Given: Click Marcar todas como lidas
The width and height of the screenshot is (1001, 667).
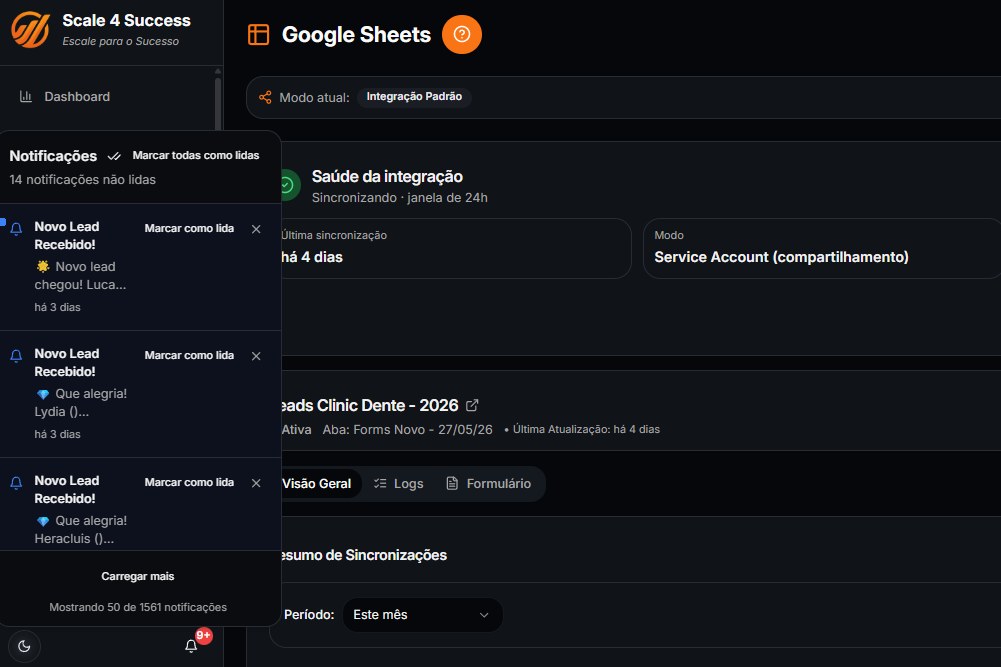Looking at the screenshot, I should click(195, 155).
